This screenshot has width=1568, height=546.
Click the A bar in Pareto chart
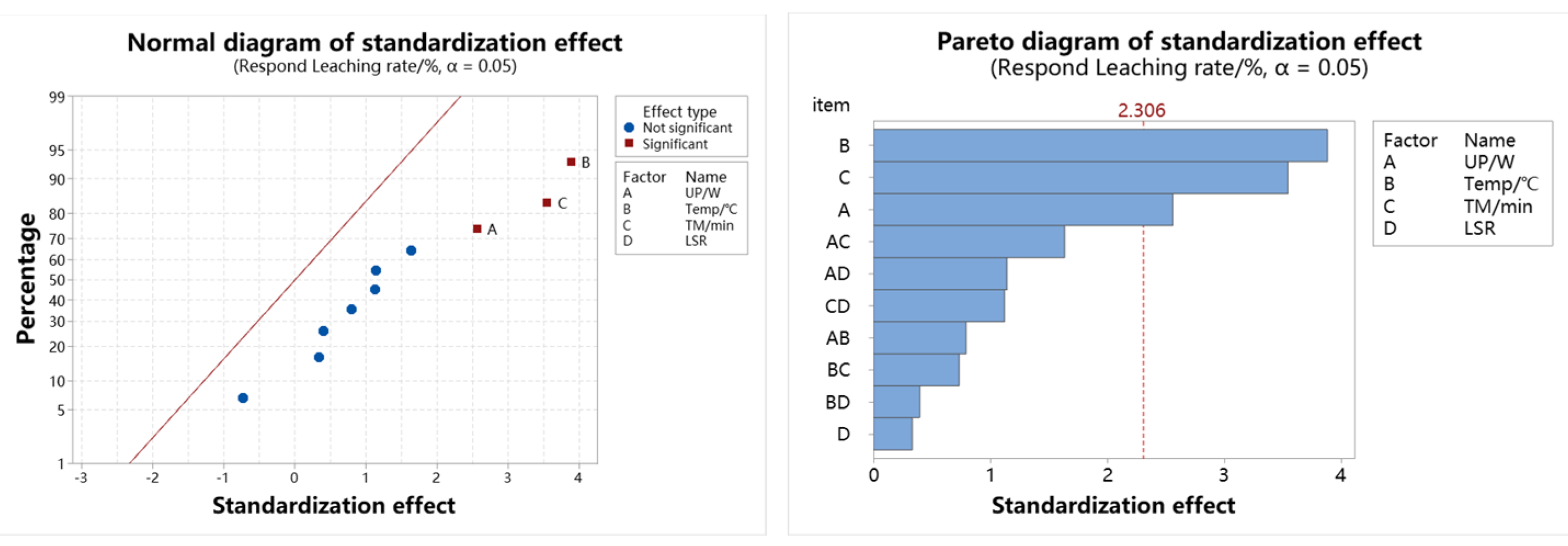pyautogui.click(x=1023, y=210)
